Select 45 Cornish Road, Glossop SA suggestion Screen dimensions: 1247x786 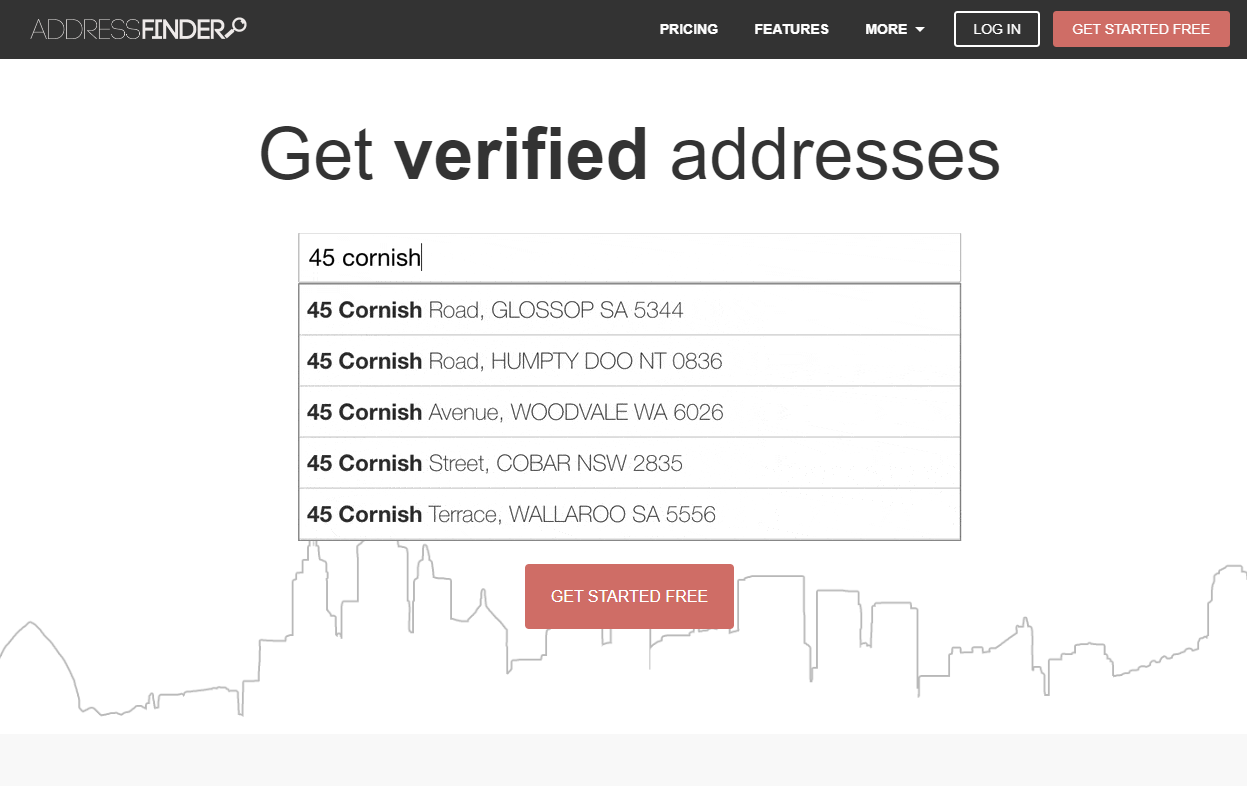click(x=629, y=310)
